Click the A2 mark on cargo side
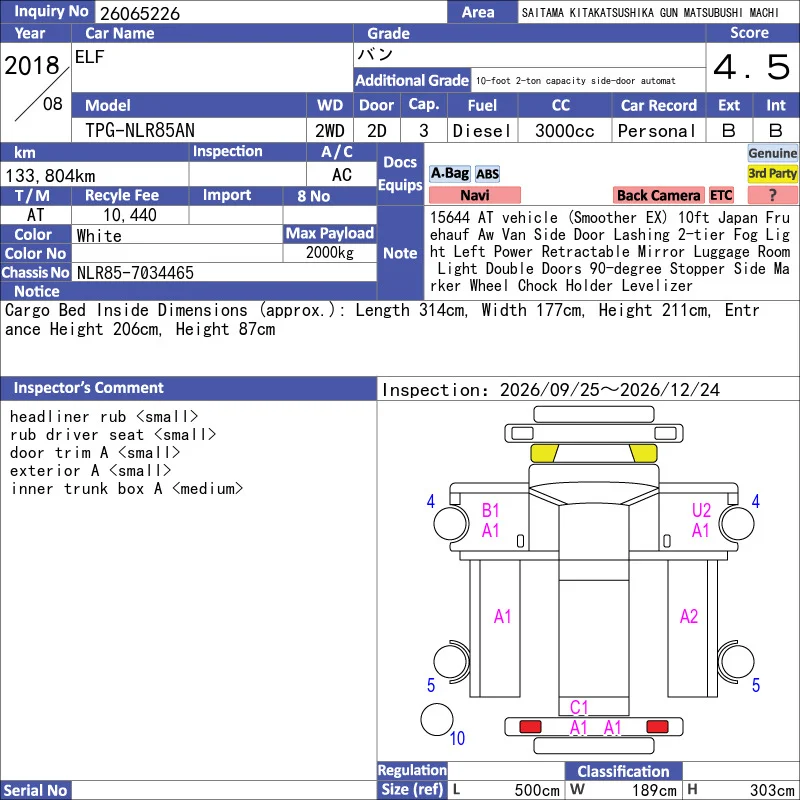Image resolution: width=800 pixels, height=800 pixels. (x=689, y=617)
